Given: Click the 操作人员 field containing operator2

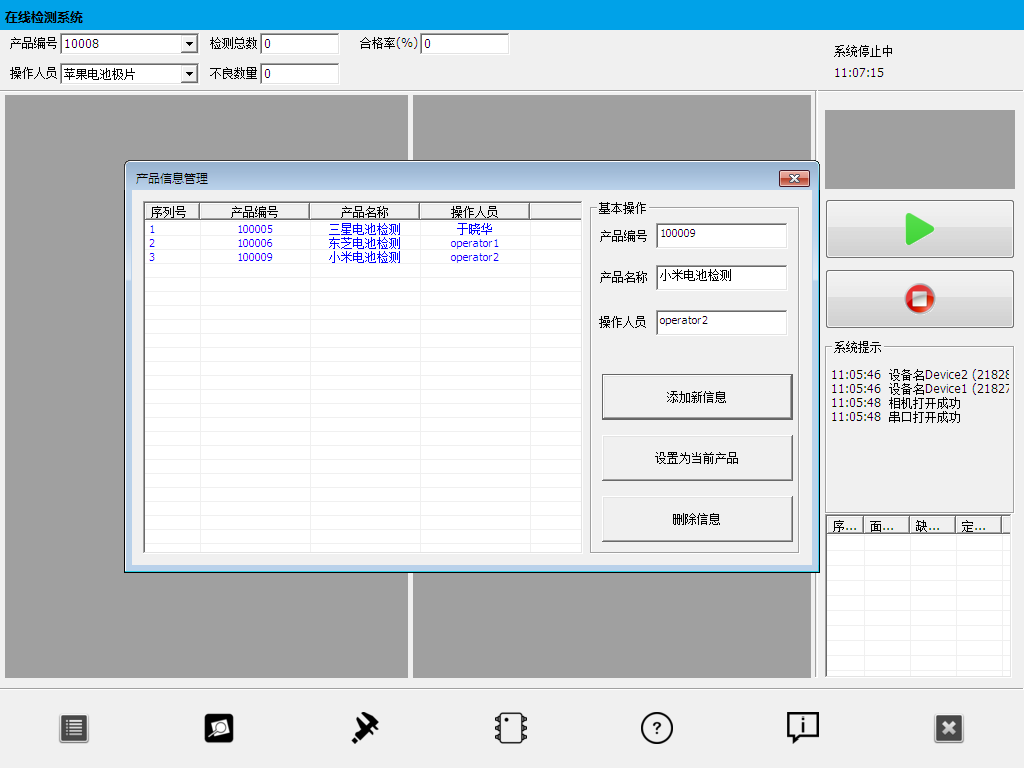Looking at the screenshot, I should coord(721,322).
